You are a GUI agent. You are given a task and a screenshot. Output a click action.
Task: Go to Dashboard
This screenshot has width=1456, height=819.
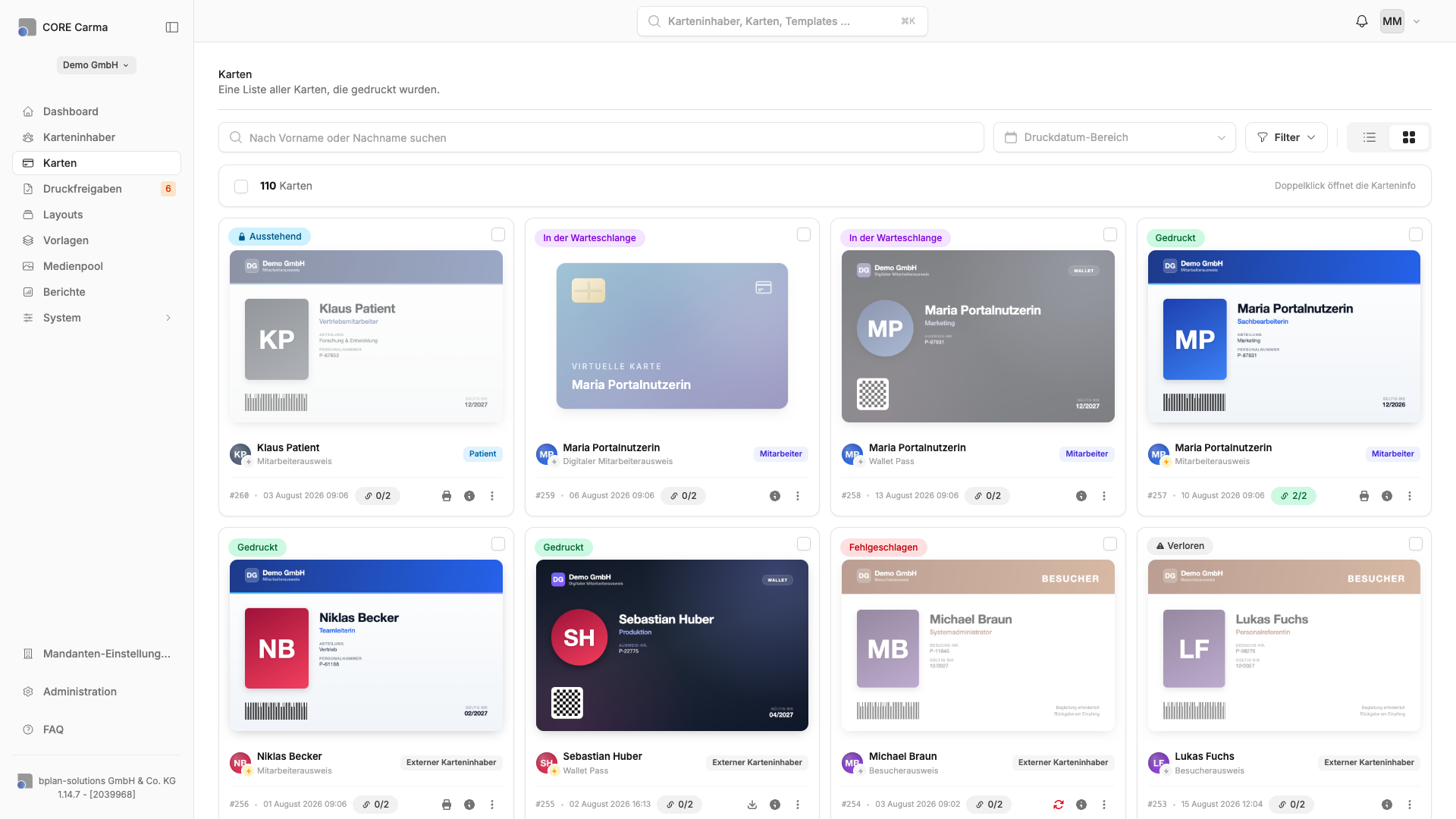96,111
